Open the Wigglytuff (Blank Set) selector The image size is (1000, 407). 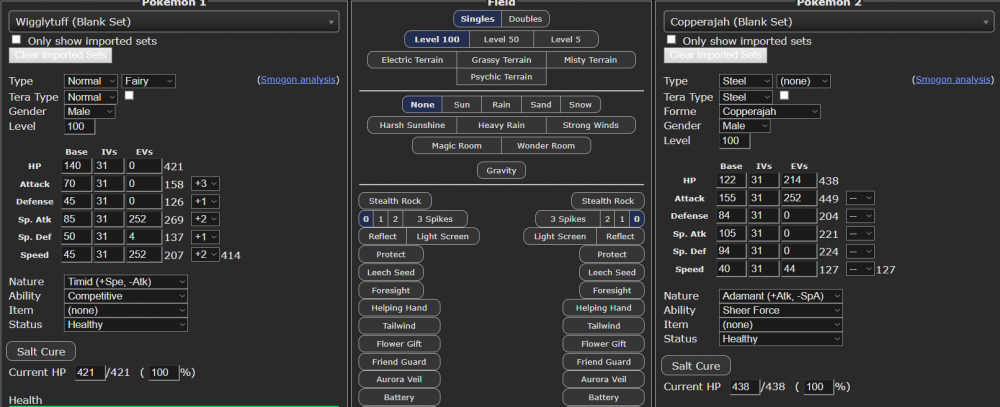click(173, 22)
